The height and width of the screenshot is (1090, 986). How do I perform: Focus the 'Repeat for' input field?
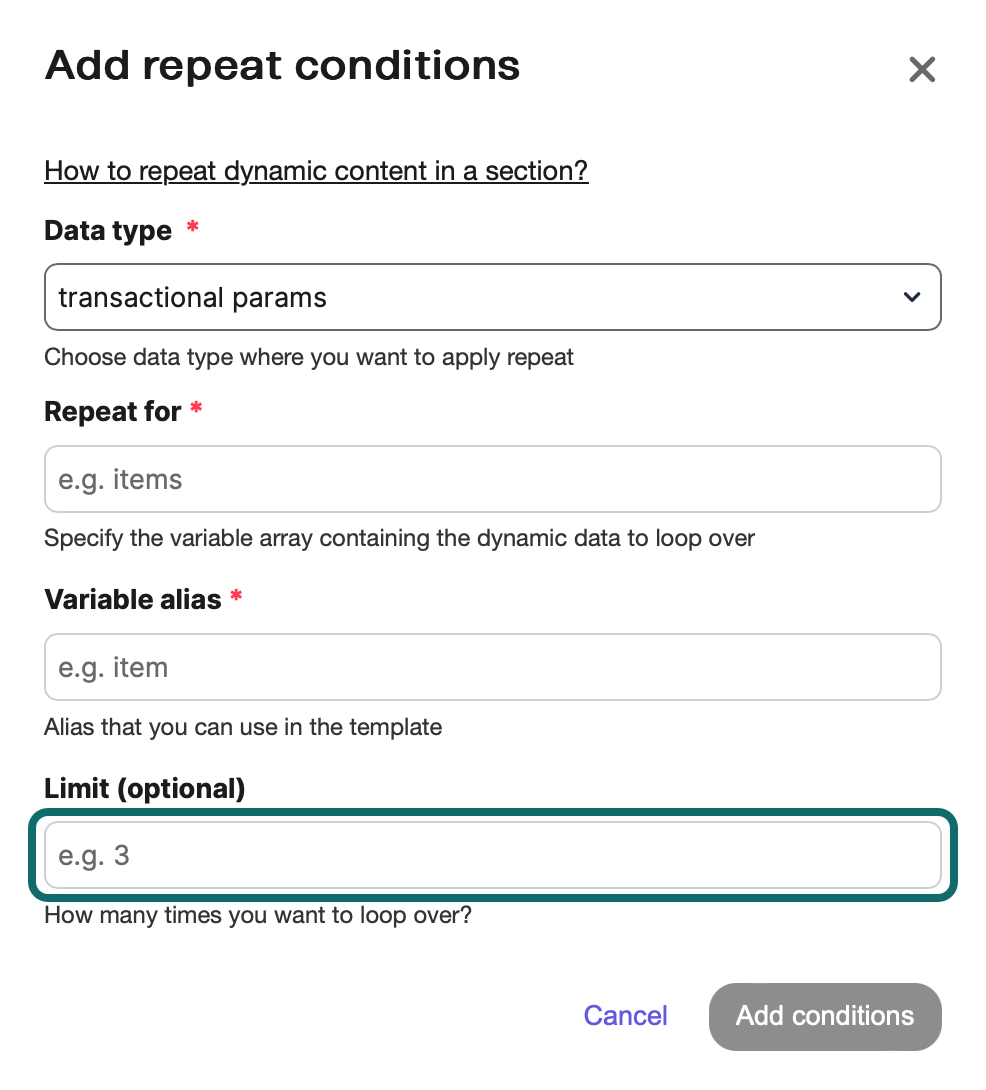click(x=492, y=480)
